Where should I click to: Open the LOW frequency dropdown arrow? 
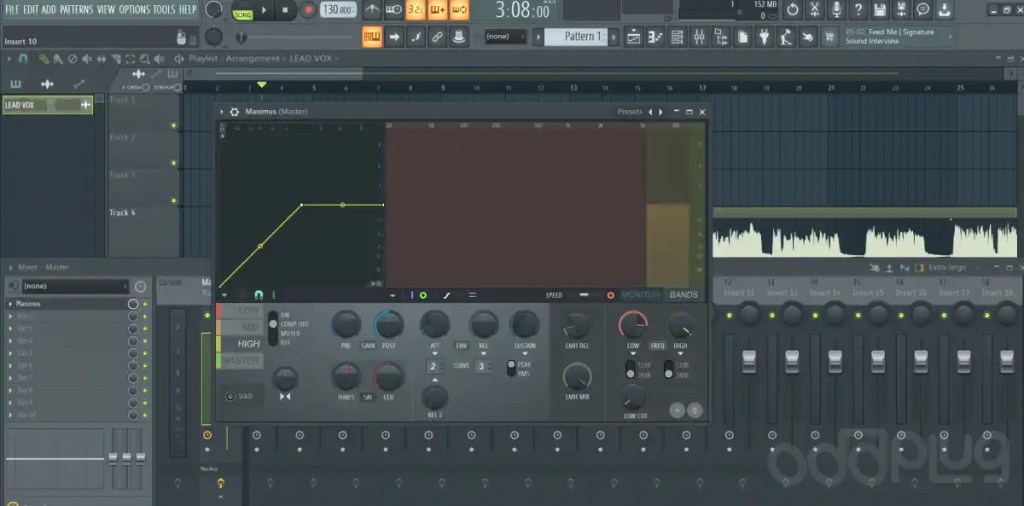pyautogui.click(x=633, y=354)
